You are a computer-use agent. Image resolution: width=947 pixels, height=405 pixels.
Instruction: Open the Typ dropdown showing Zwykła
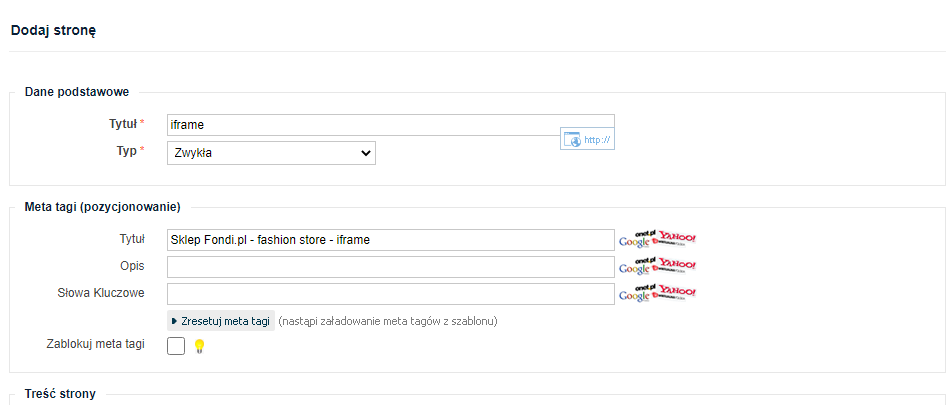click(270, 153)
